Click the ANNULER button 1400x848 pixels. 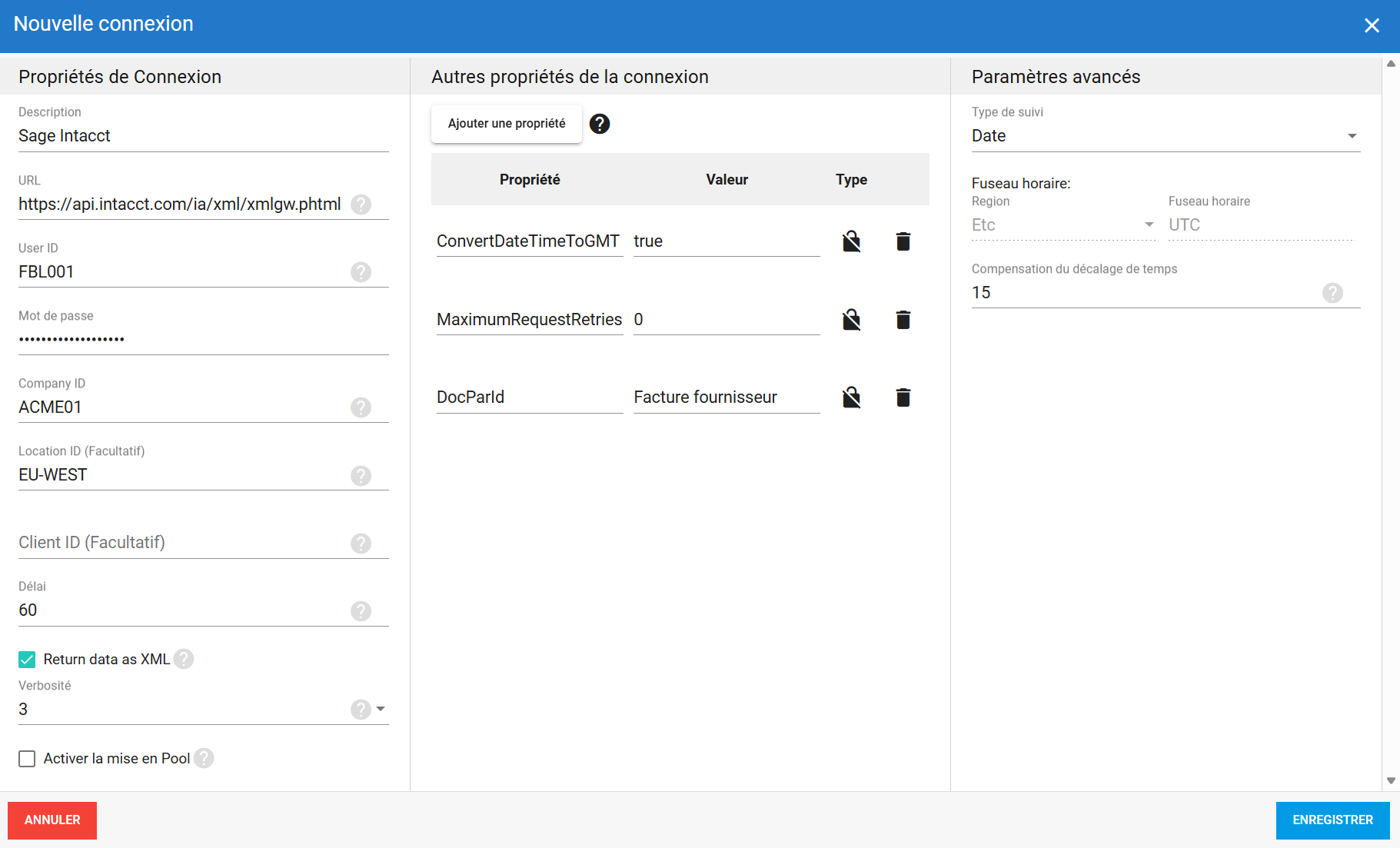52,820
